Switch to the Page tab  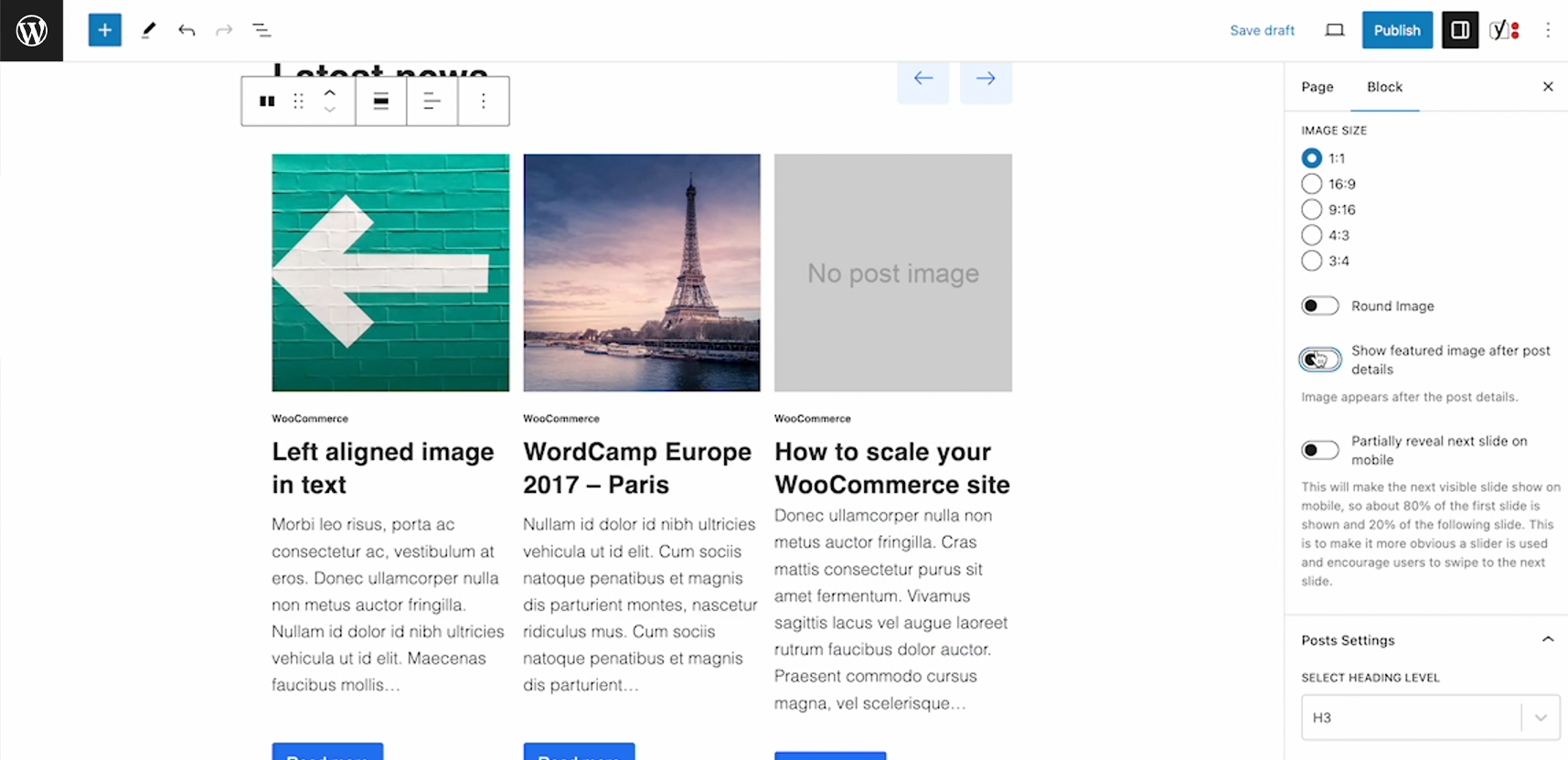(x=1317, y=87)
